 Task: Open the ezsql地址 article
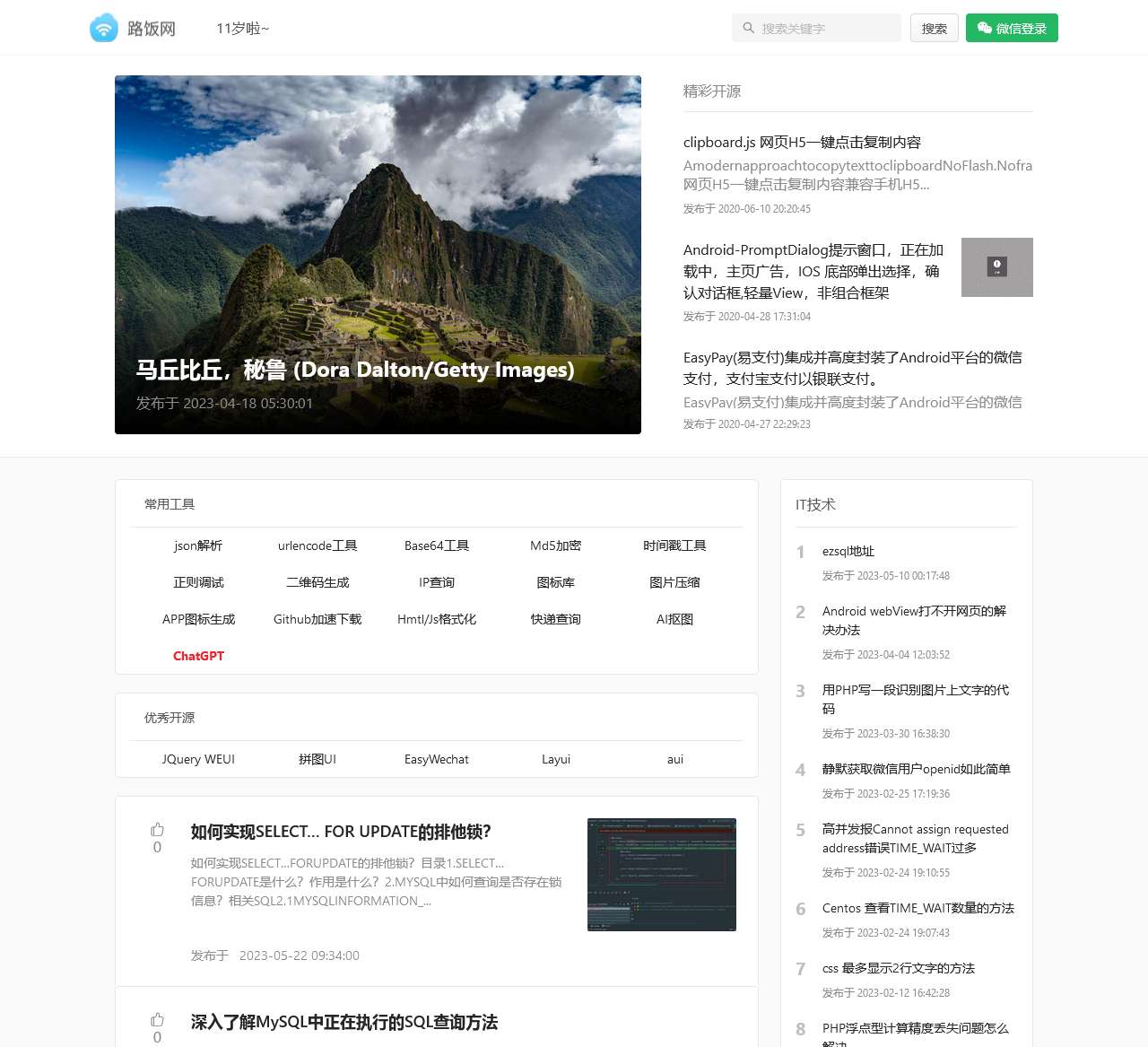[848, 551]
